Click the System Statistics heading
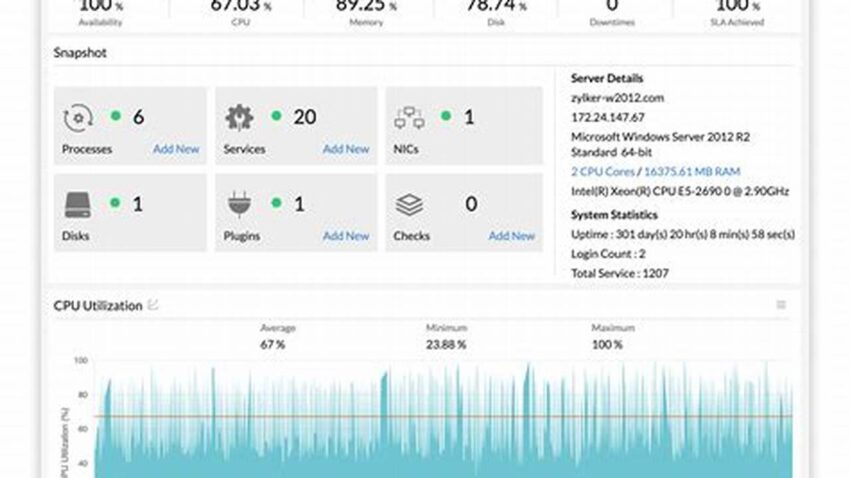 [614, 215]
